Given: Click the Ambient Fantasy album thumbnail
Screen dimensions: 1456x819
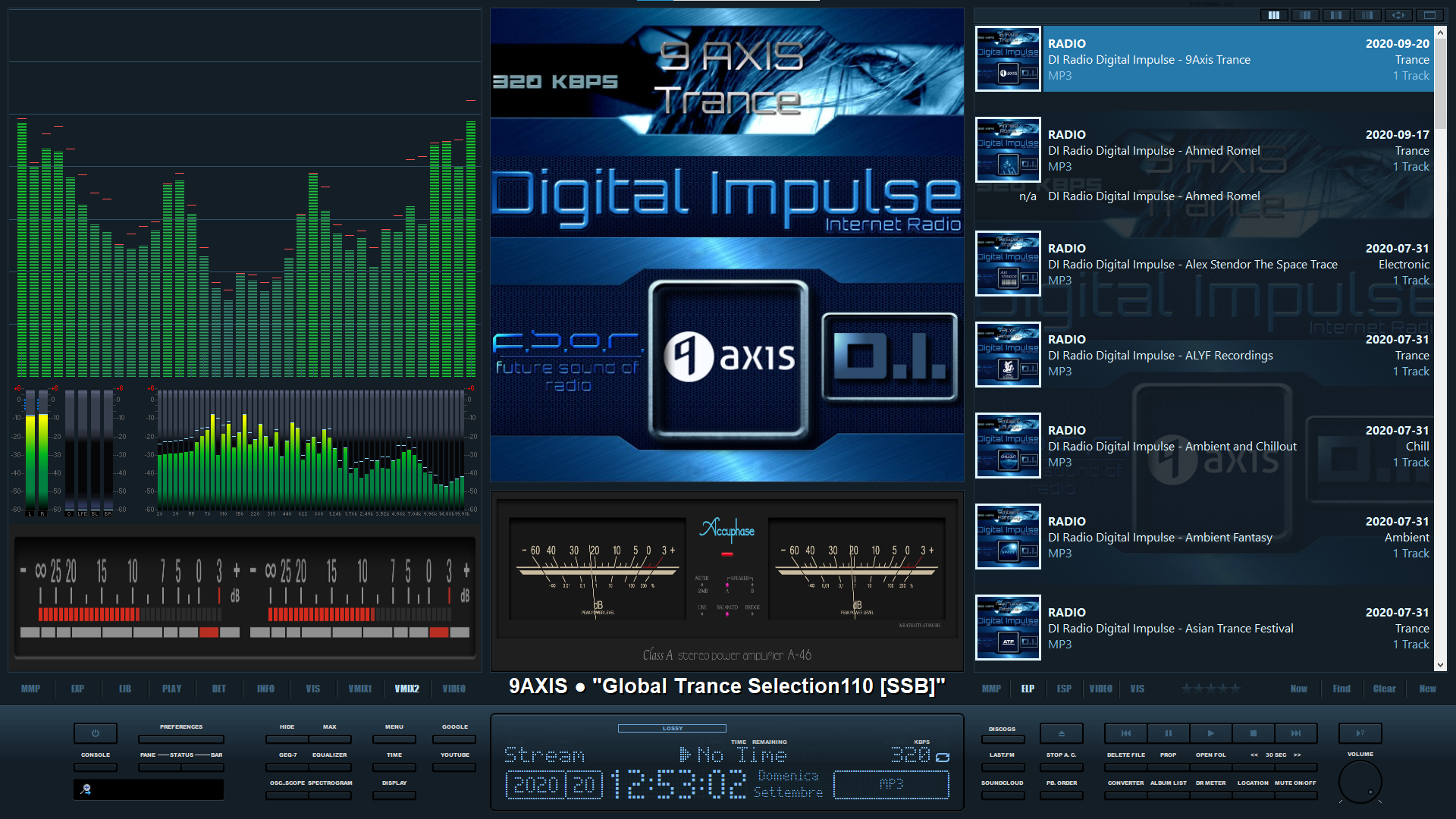Looking at the screenshot, I should point(1008,537).
